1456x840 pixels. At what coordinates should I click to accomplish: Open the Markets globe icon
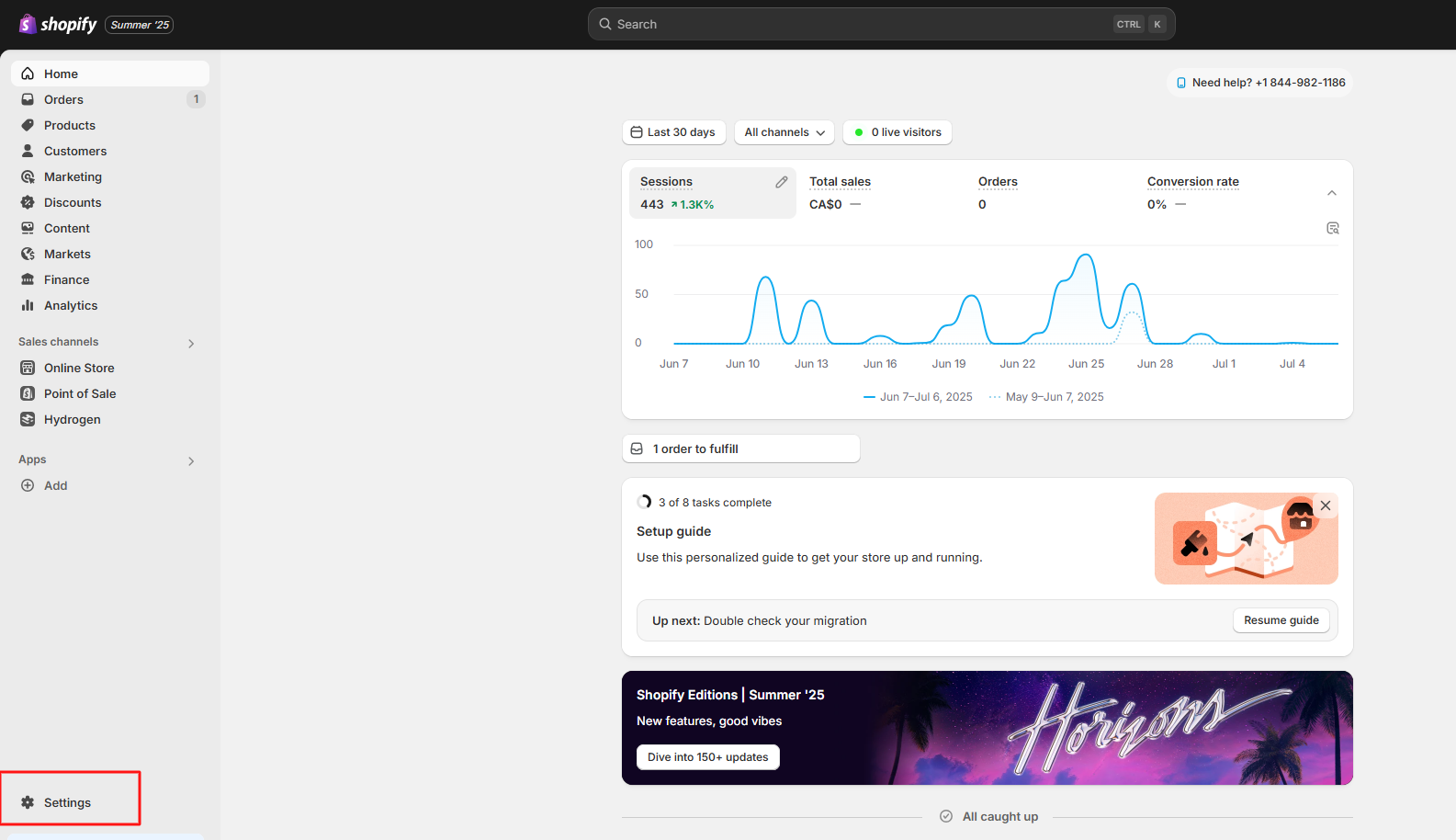28,254
